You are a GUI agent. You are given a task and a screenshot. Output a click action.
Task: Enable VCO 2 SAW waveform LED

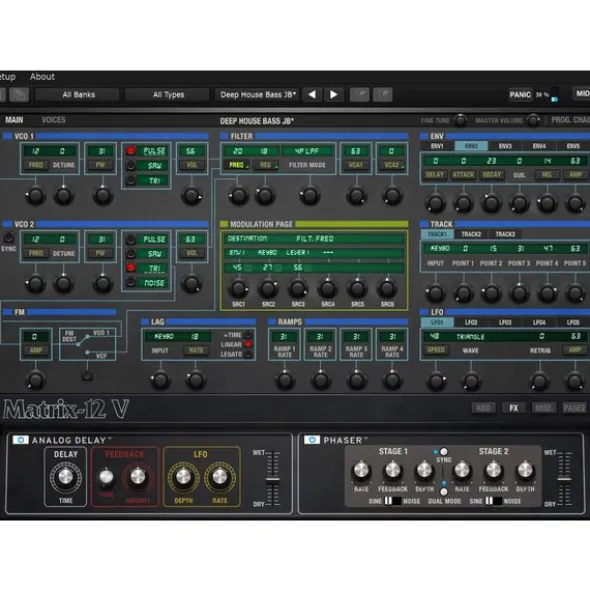click(131, 253)
